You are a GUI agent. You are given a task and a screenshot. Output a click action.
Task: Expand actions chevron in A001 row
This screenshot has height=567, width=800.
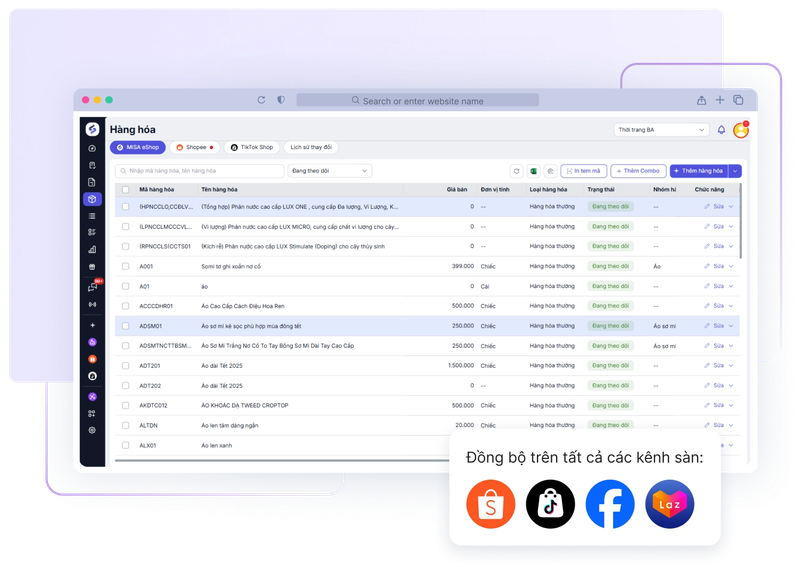731,266
